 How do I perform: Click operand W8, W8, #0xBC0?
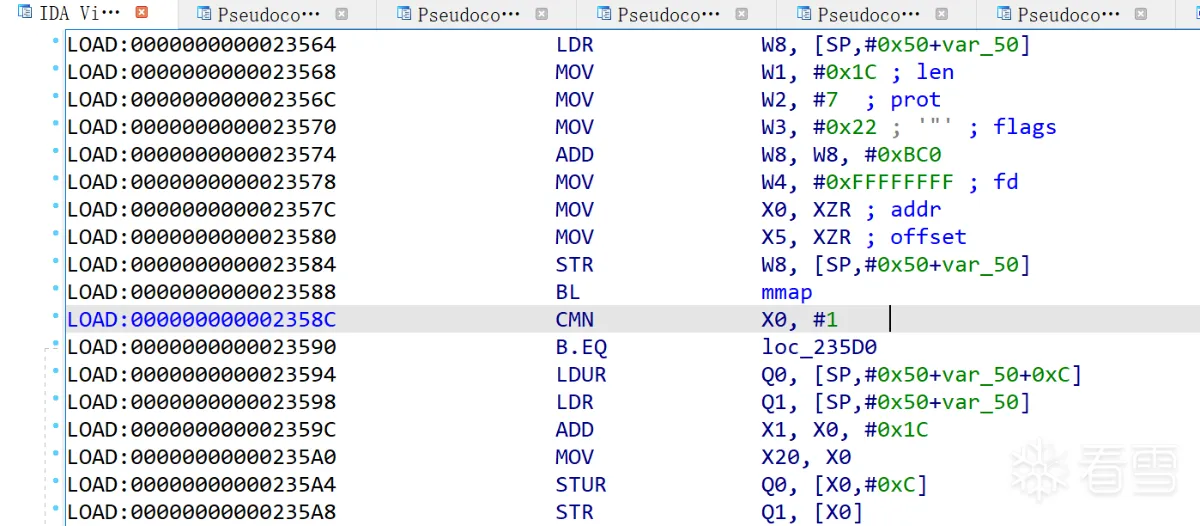tap(851, 154)
